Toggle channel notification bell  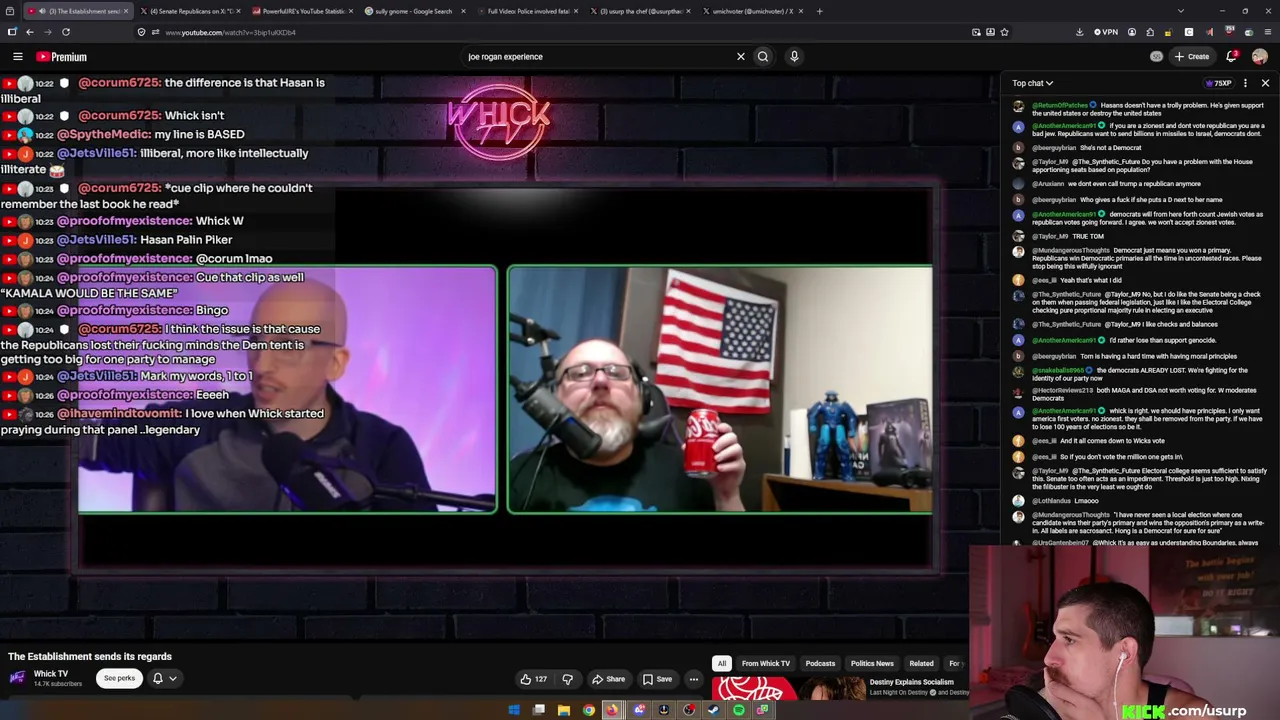[157, 679]
